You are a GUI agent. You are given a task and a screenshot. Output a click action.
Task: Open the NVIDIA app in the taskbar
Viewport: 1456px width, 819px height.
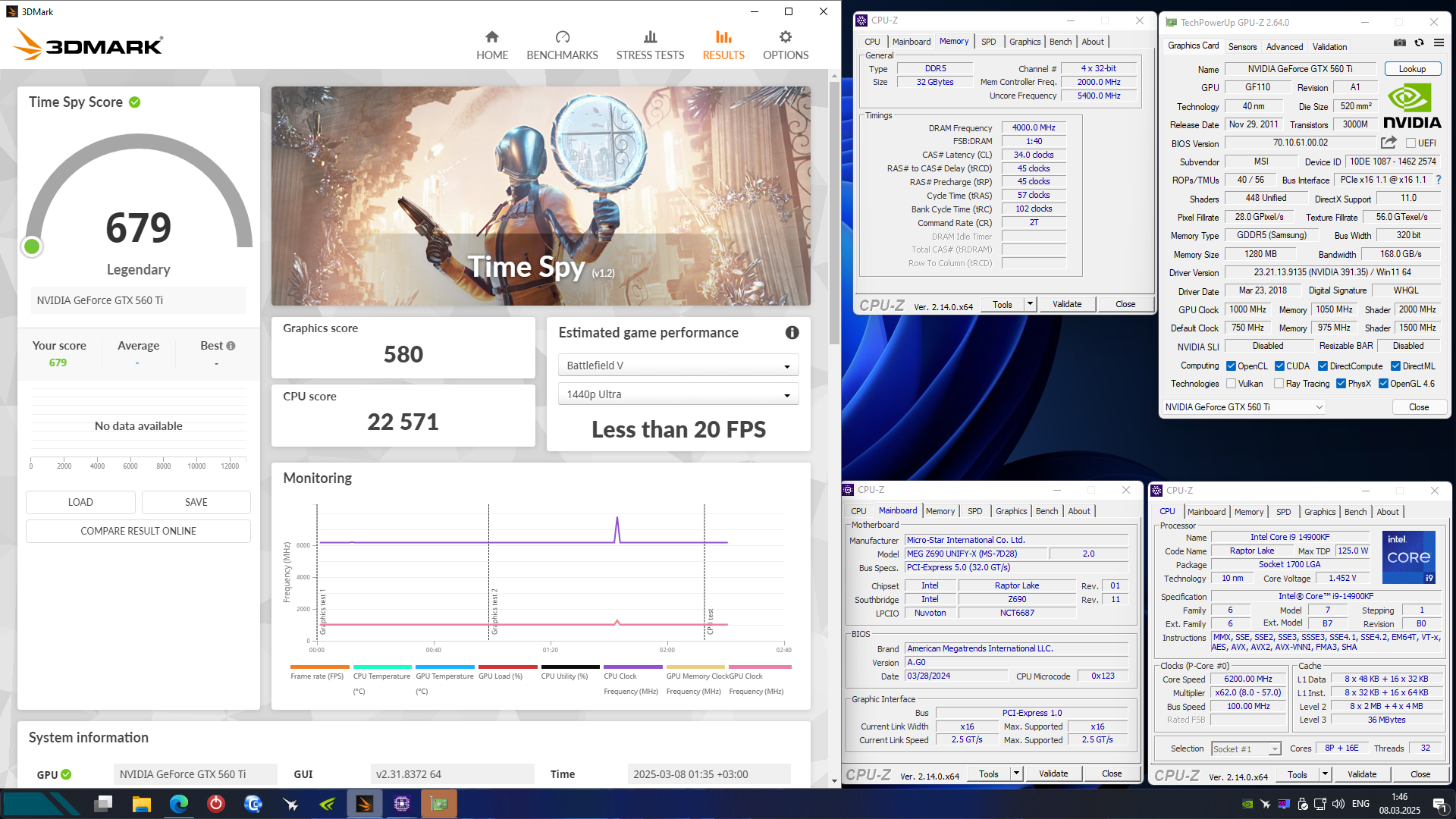click(328, 804)
